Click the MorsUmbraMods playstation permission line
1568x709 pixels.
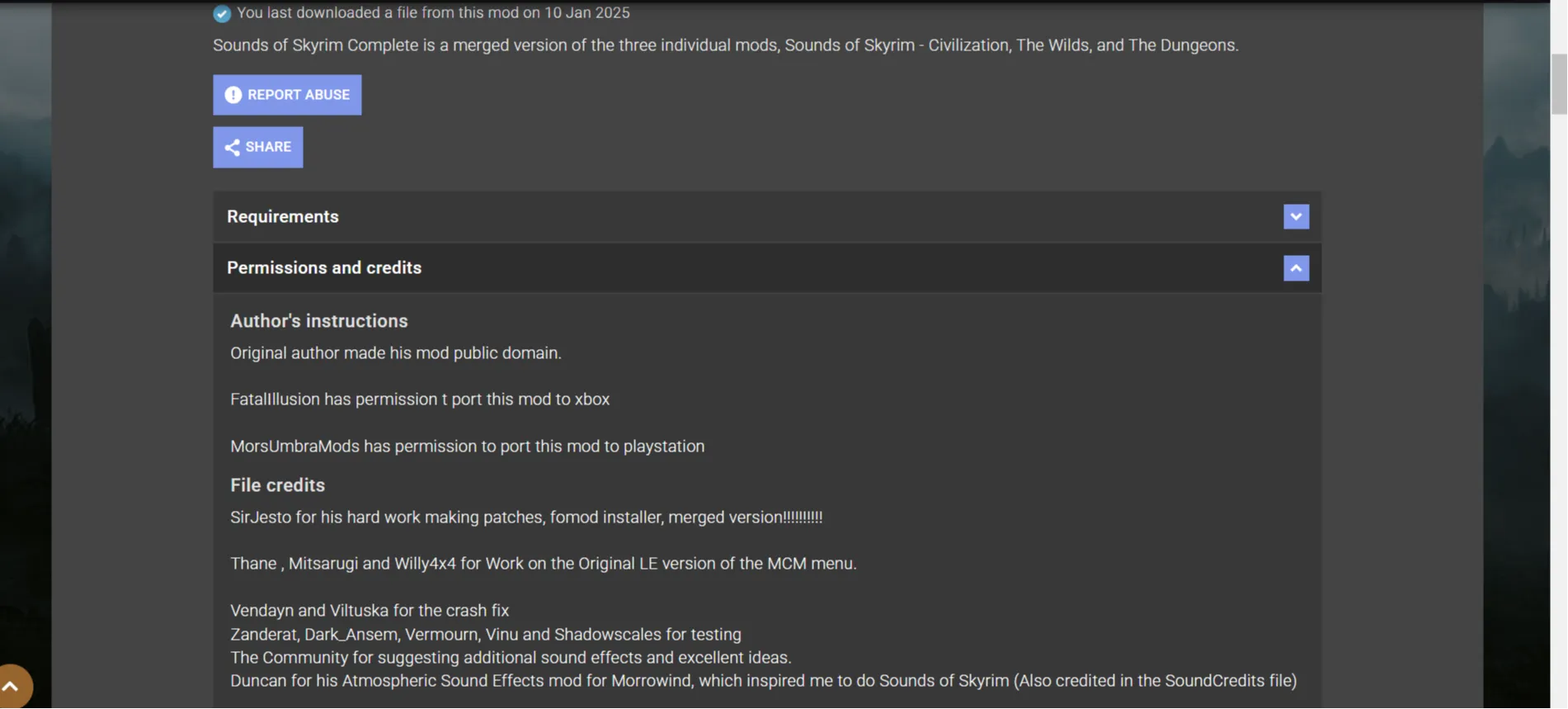468,447
